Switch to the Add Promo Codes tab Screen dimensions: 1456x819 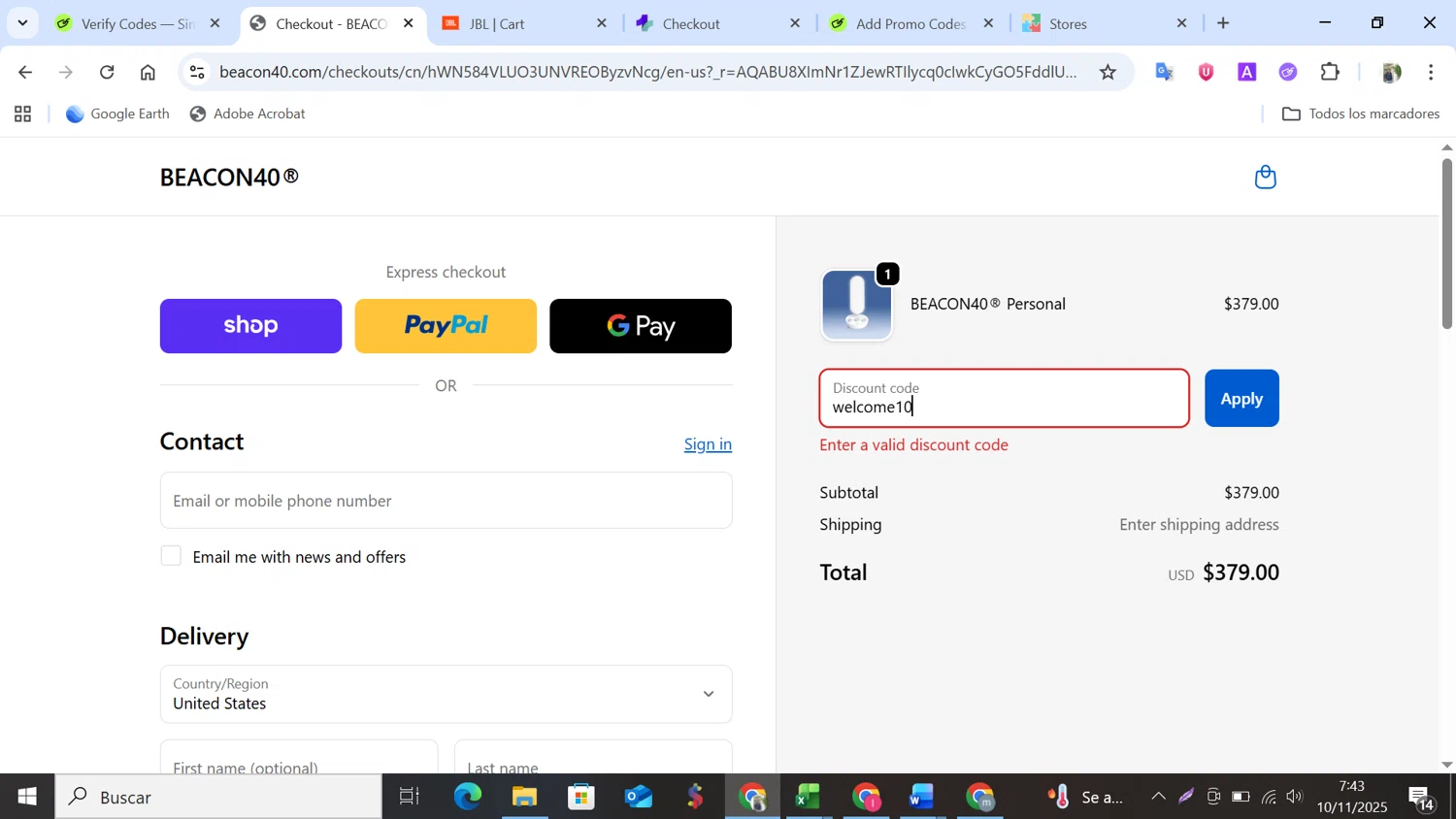[912, 23]
